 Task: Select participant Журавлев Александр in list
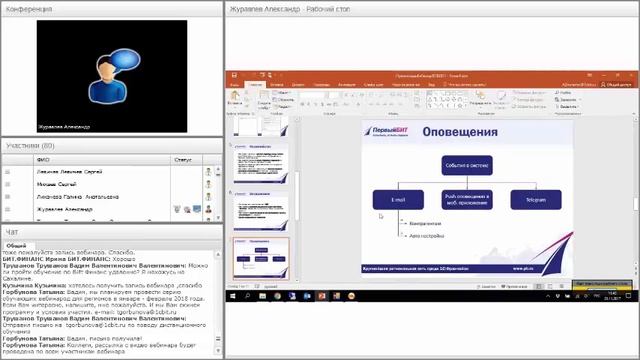click(64, 209)
